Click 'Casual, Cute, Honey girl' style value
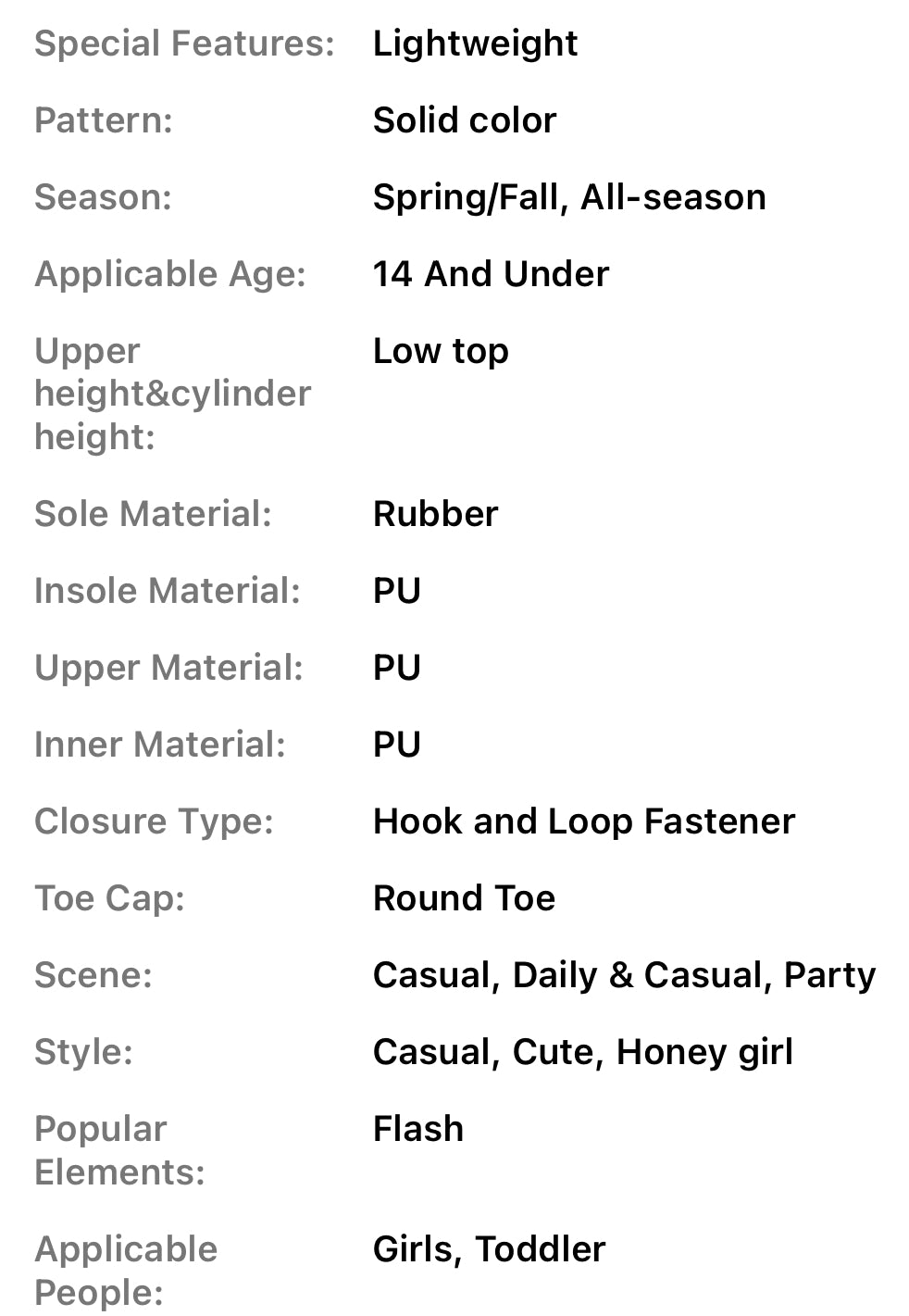909x1316 pixels. point(582,1052)
